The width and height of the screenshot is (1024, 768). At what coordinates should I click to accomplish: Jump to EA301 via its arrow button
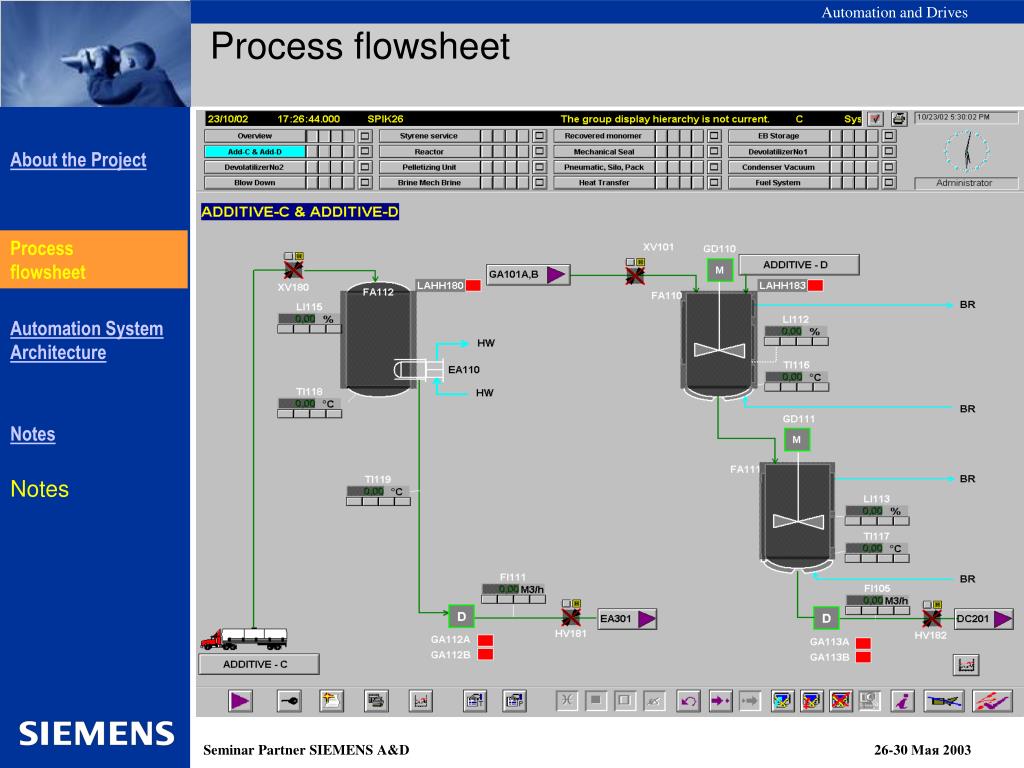(646, 619)
